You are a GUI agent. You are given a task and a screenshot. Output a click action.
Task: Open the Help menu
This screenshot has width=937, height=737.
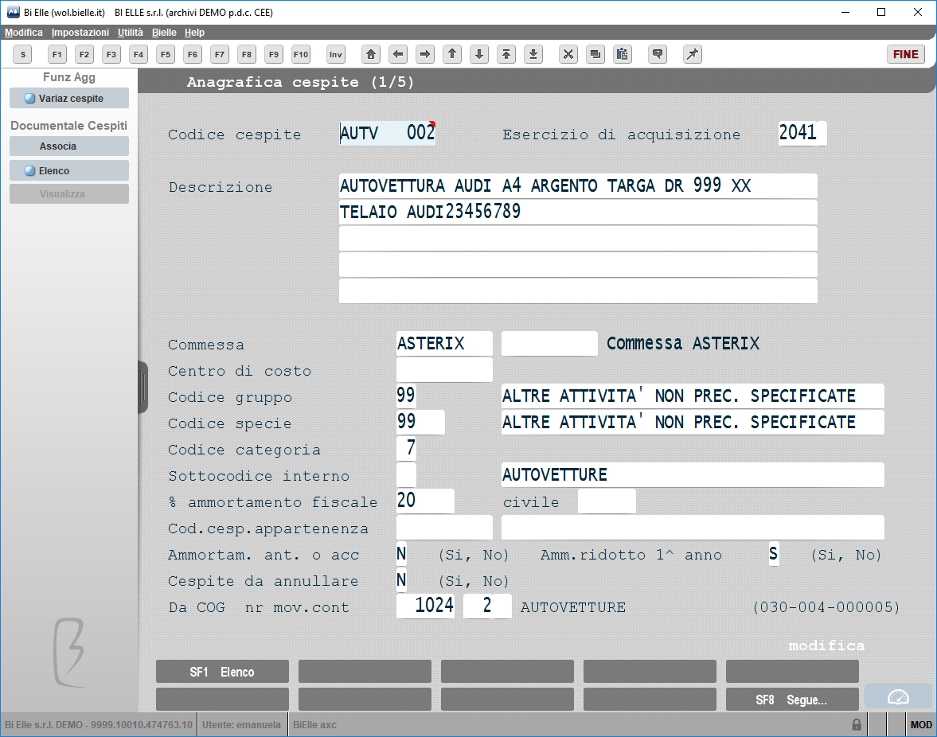coord(194,32)
